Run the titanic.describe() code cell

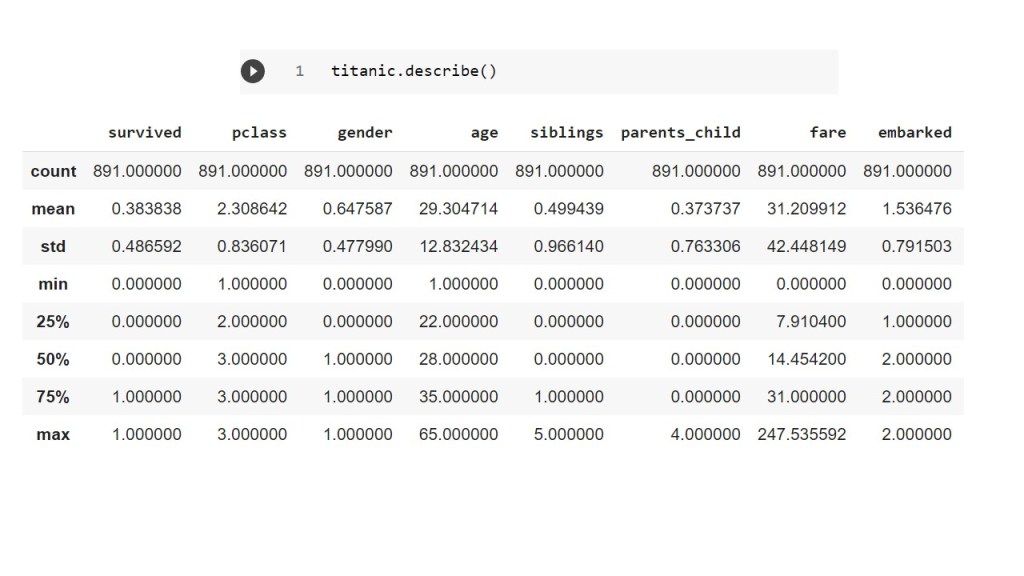(253, 71)
